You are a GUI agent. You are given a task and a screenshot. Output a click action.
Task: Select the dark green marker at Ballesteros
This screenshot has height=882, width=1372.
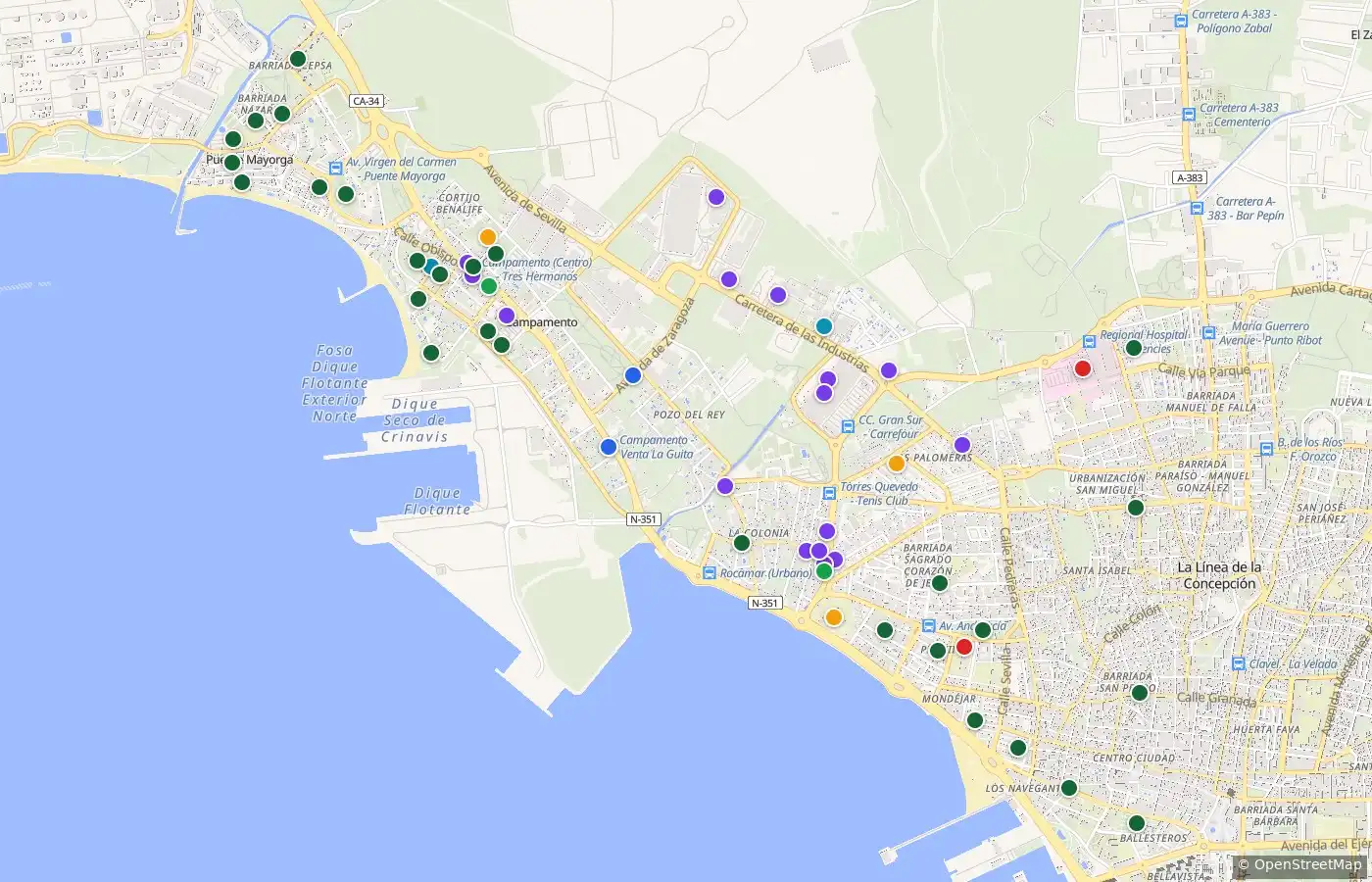point(1137,823)
